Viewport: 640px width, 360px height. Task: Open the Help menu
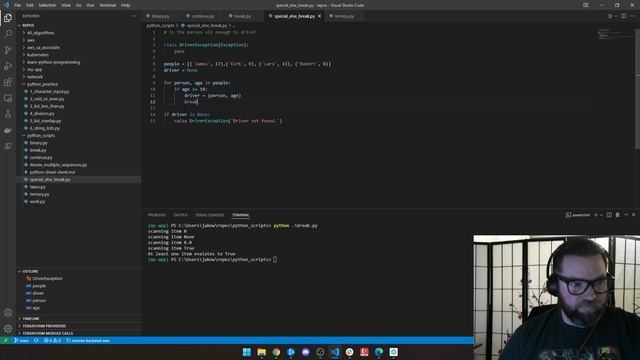(x=125, y=5)
